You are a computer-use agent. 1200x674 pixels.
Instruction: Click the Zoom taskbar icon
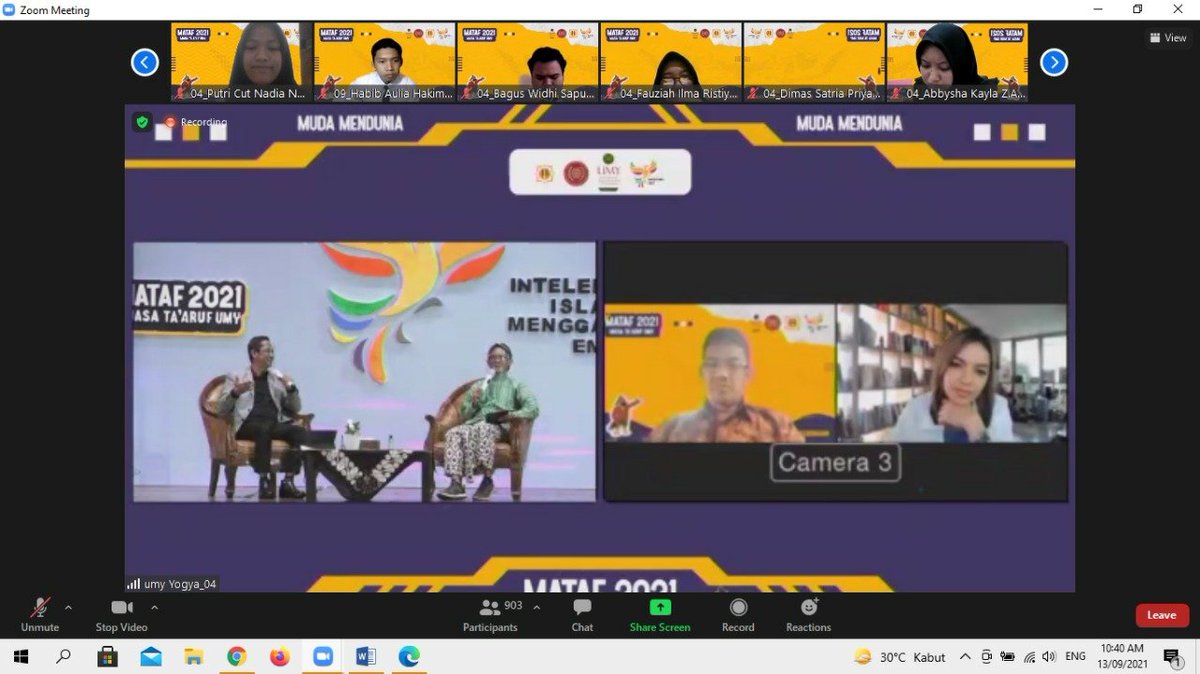pyautogui.click(x=323, y=657)
